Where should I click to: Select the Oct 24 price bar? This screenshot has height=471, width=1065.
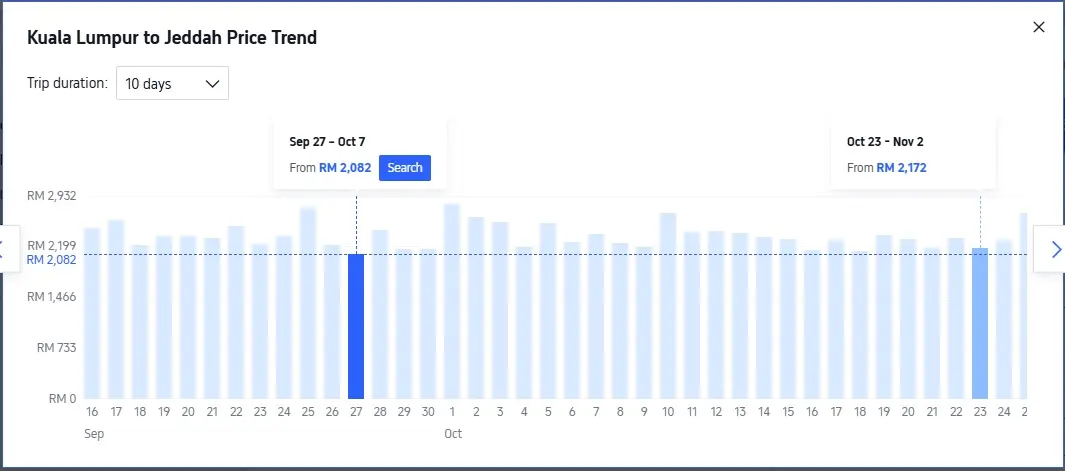(1004, 320)
